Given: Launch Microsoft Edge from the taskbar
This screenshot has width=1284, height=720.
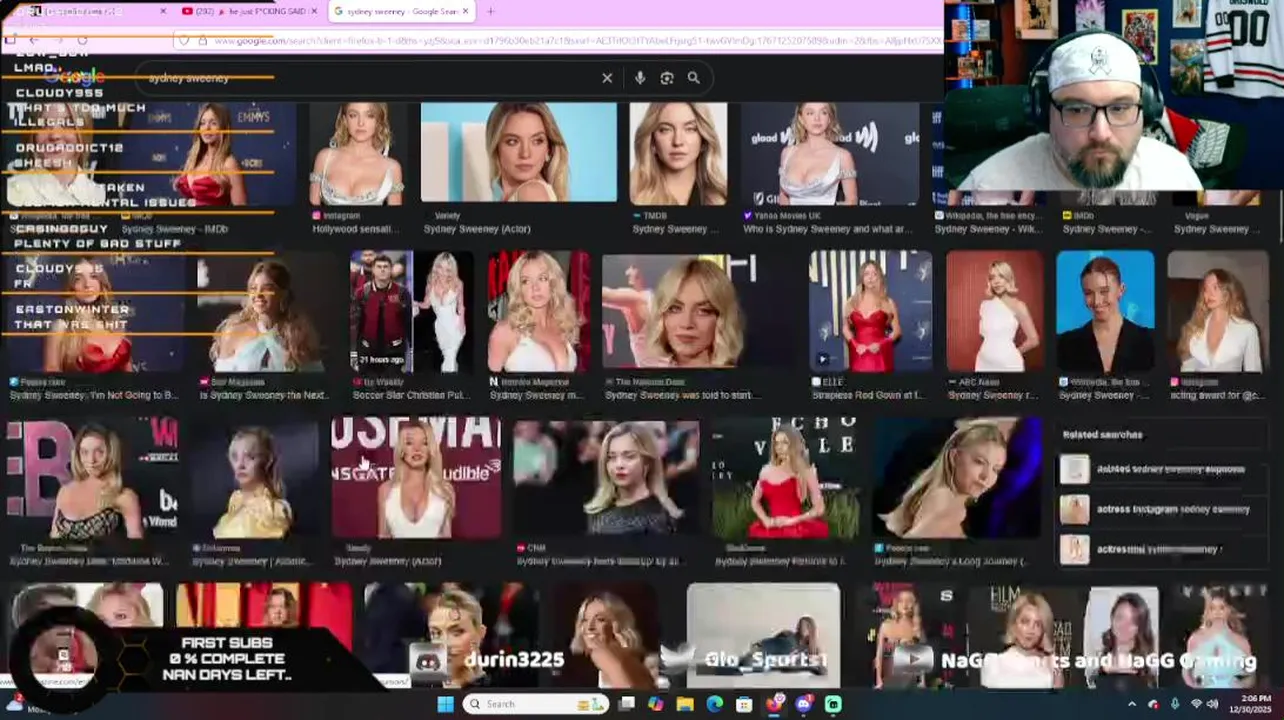Looking at the screenshot, I should tap(715, 704).
